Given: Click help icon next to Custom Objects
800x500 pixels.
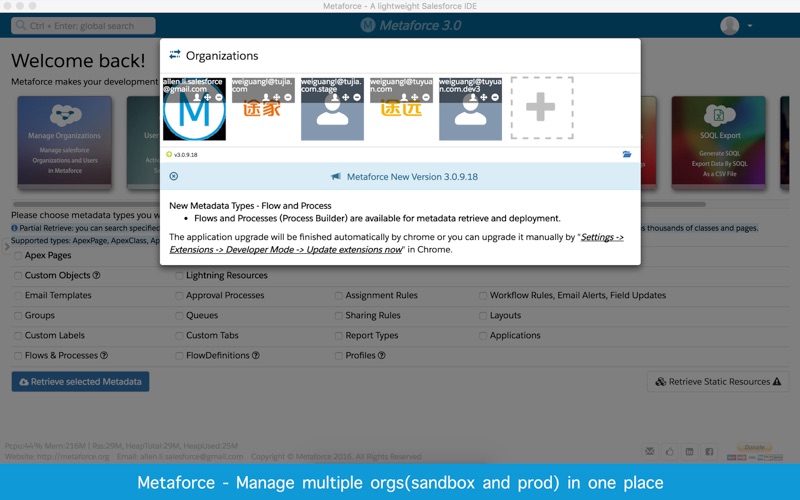Looking at the screenshot, I should (96, 276).
